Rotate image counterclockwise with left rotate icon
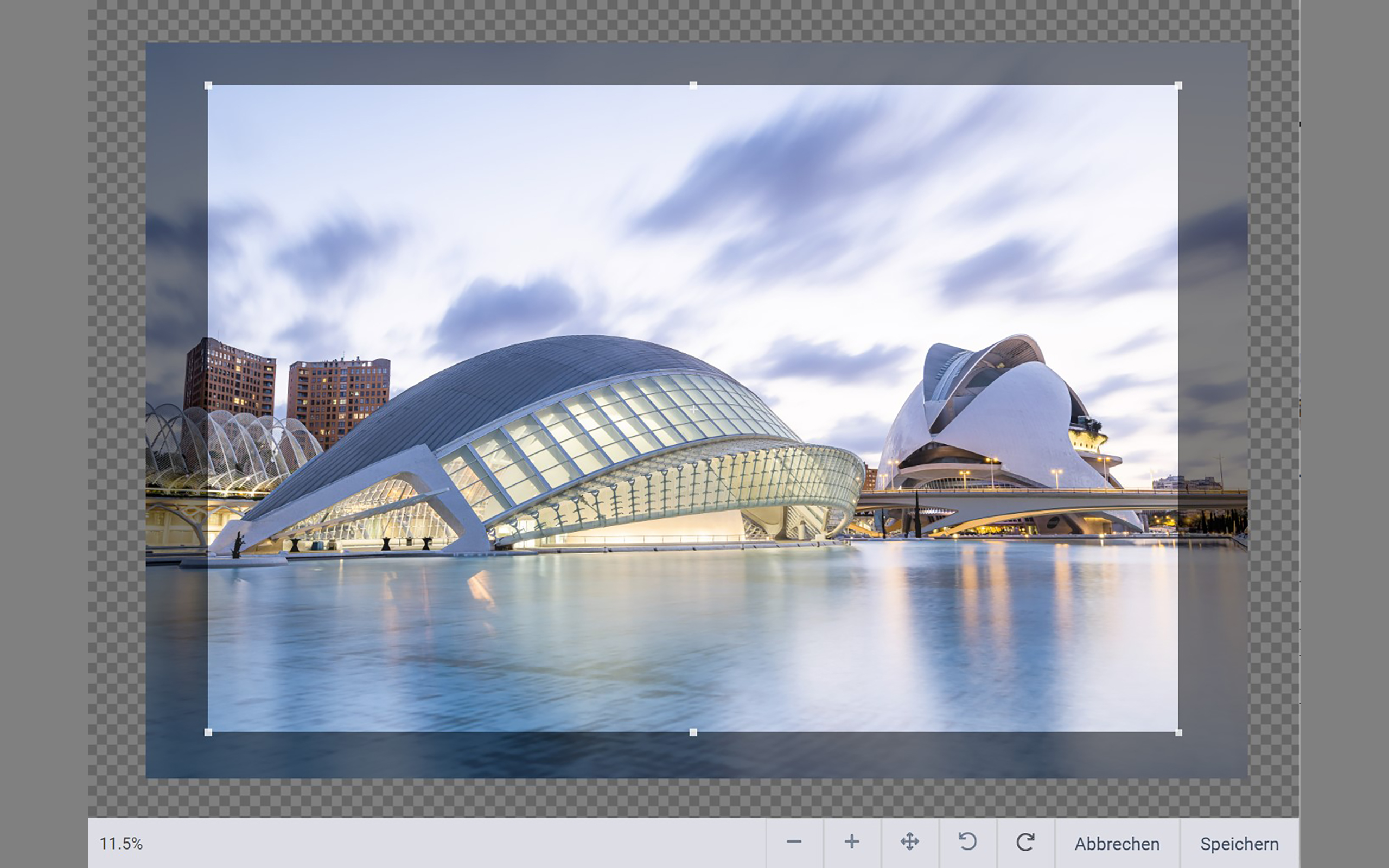1389x868 pixels. pos(968,842)
